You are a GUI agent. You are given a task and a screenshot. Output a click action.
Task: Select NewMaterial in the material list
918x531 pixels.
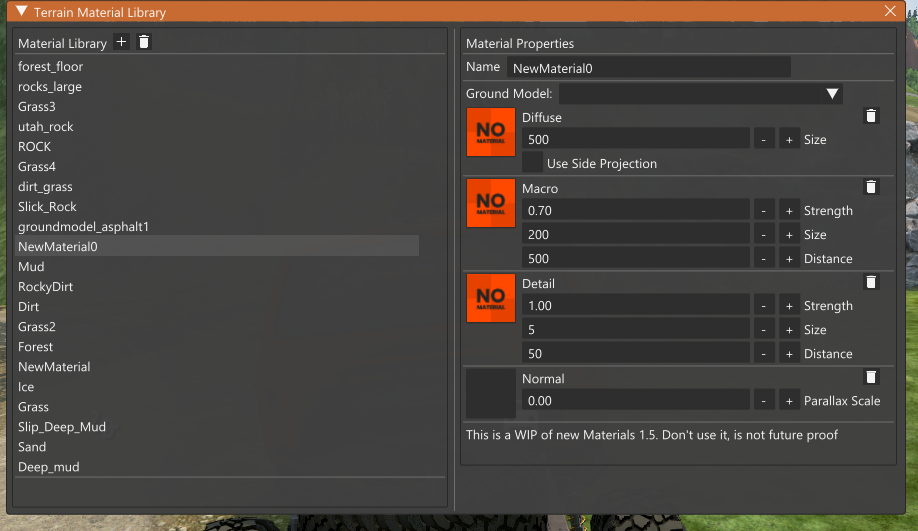pyautogui.click(x=217, y=366)
